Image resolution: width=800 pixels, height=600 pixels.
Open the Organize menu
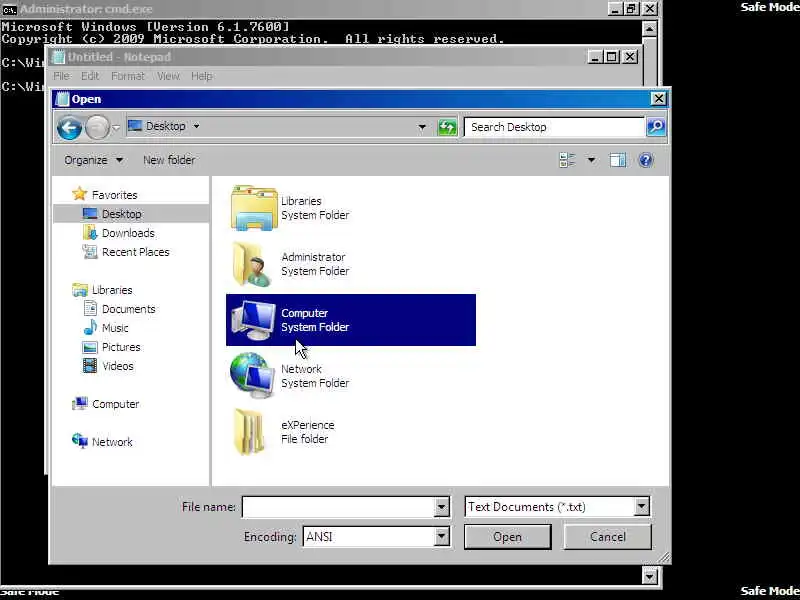pos(93,160)
